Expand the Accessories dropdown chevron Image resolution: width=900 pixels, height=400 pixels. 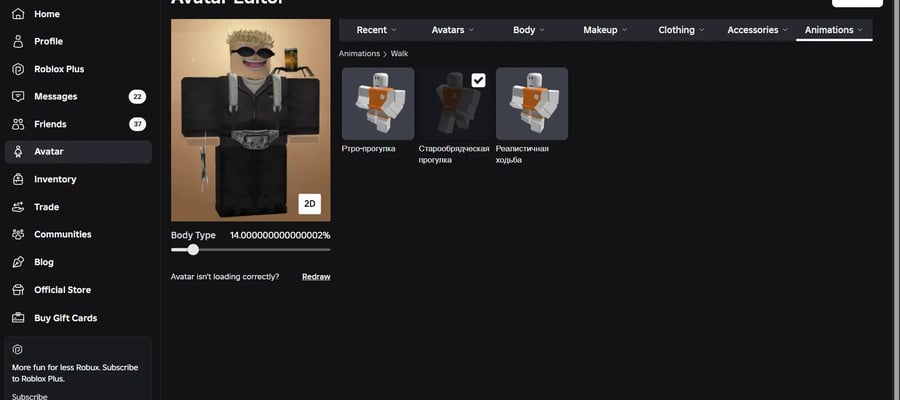pyautogui.click(x=785, y=30)
